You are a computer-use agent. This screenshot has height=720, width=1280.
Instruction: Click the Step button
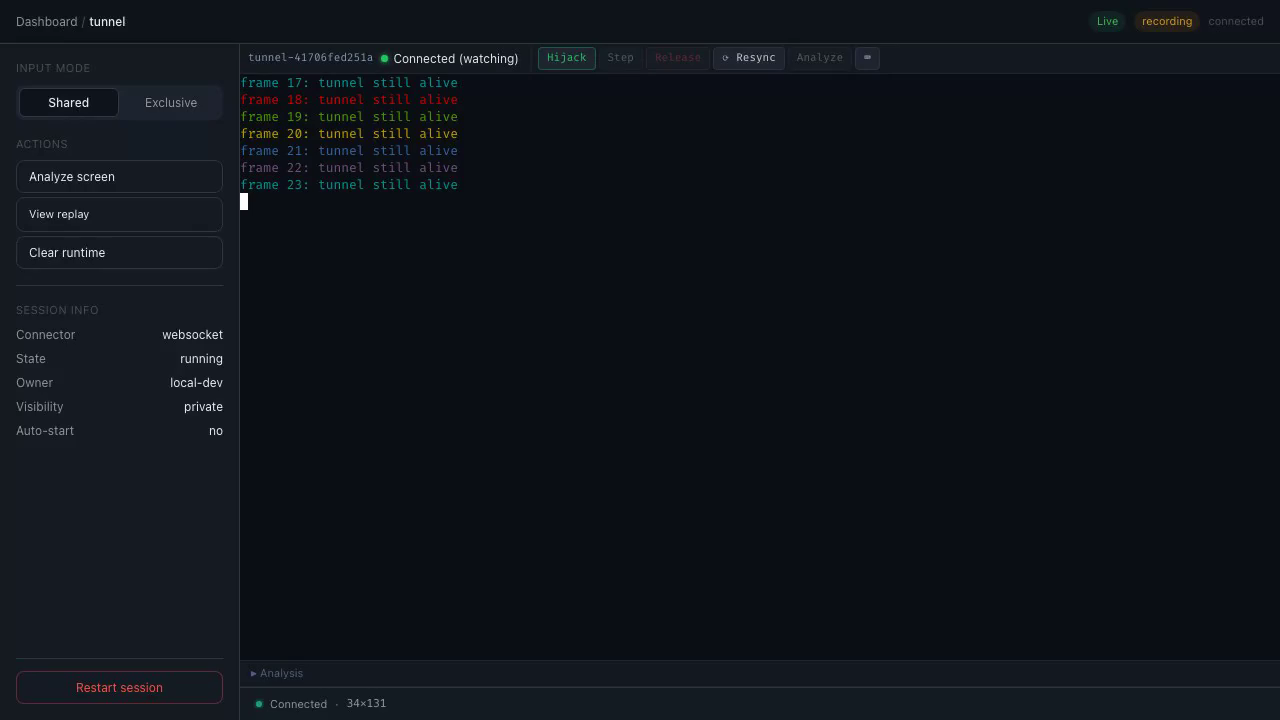pos(620,58)
